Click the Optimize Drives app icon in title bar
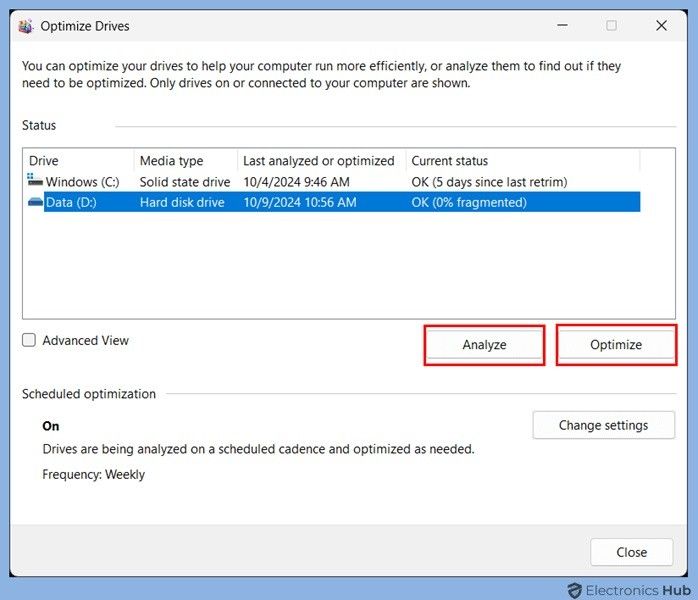The width and height of the screenshot is (698, 600). click(x=25, y=26)
